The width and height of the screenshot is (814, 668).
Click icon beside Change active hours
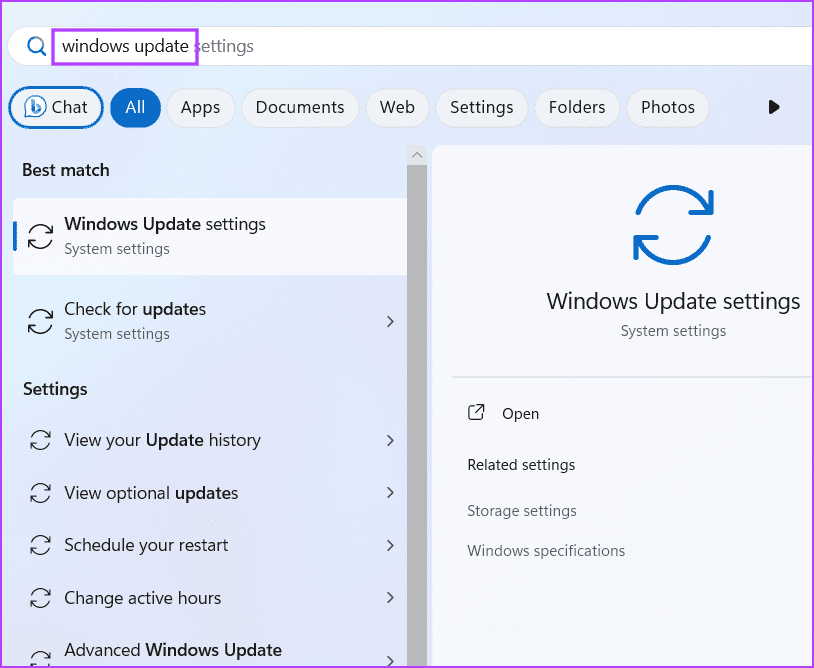click(40, 598)
